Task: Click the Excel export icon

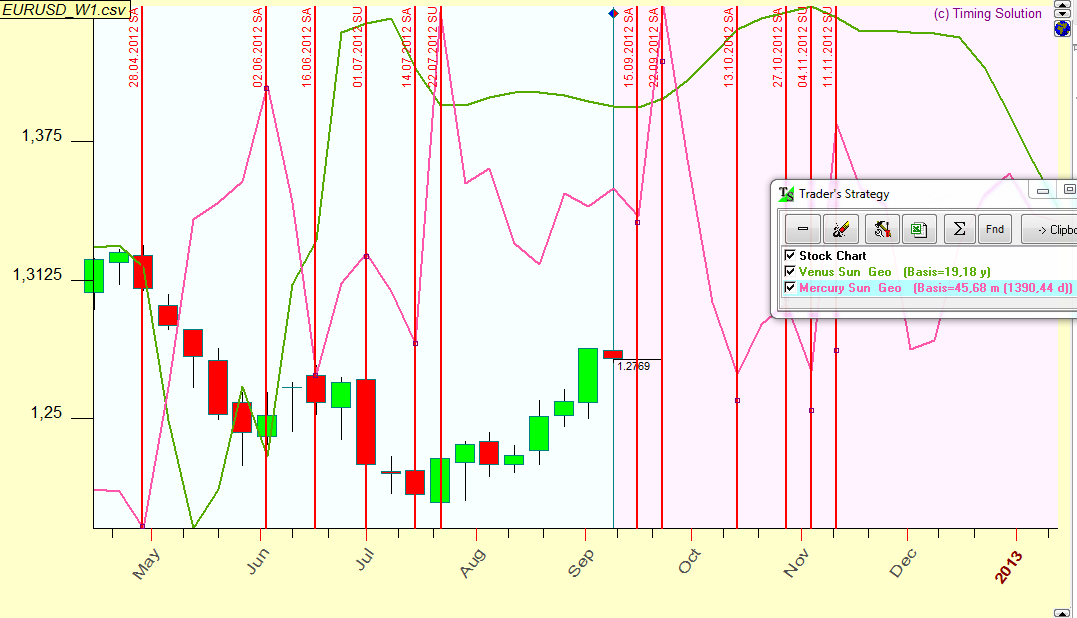Action: click(x=918, y=229)
